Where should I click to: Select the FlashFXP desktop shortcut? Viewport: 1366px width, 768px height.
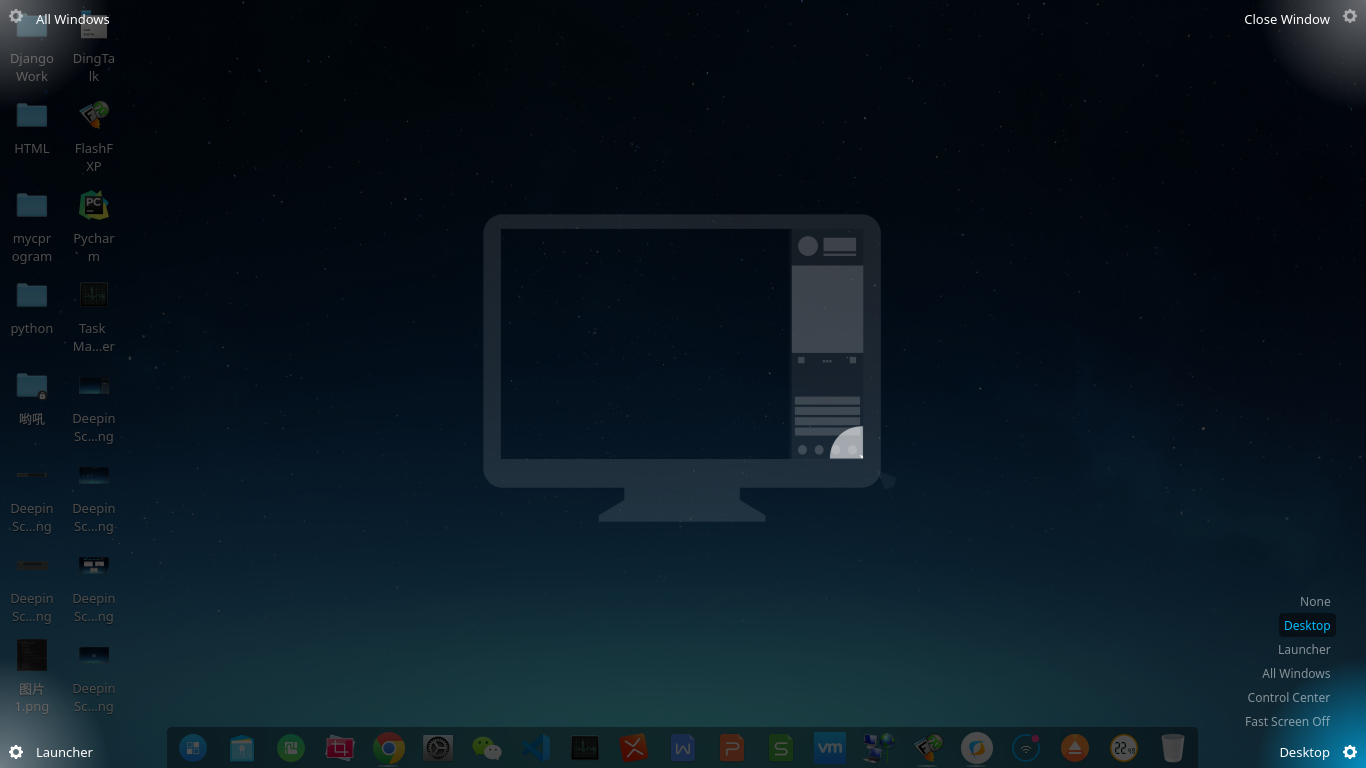click(x=94, y=137)
